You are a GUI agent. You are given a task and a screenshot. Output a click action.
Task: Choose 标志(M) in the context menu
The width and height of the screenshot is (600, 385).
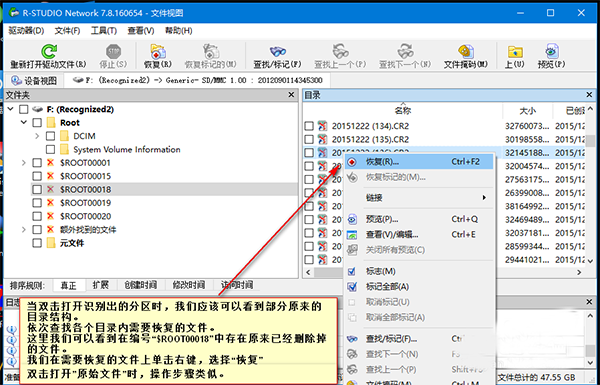(x=419, y=271)
